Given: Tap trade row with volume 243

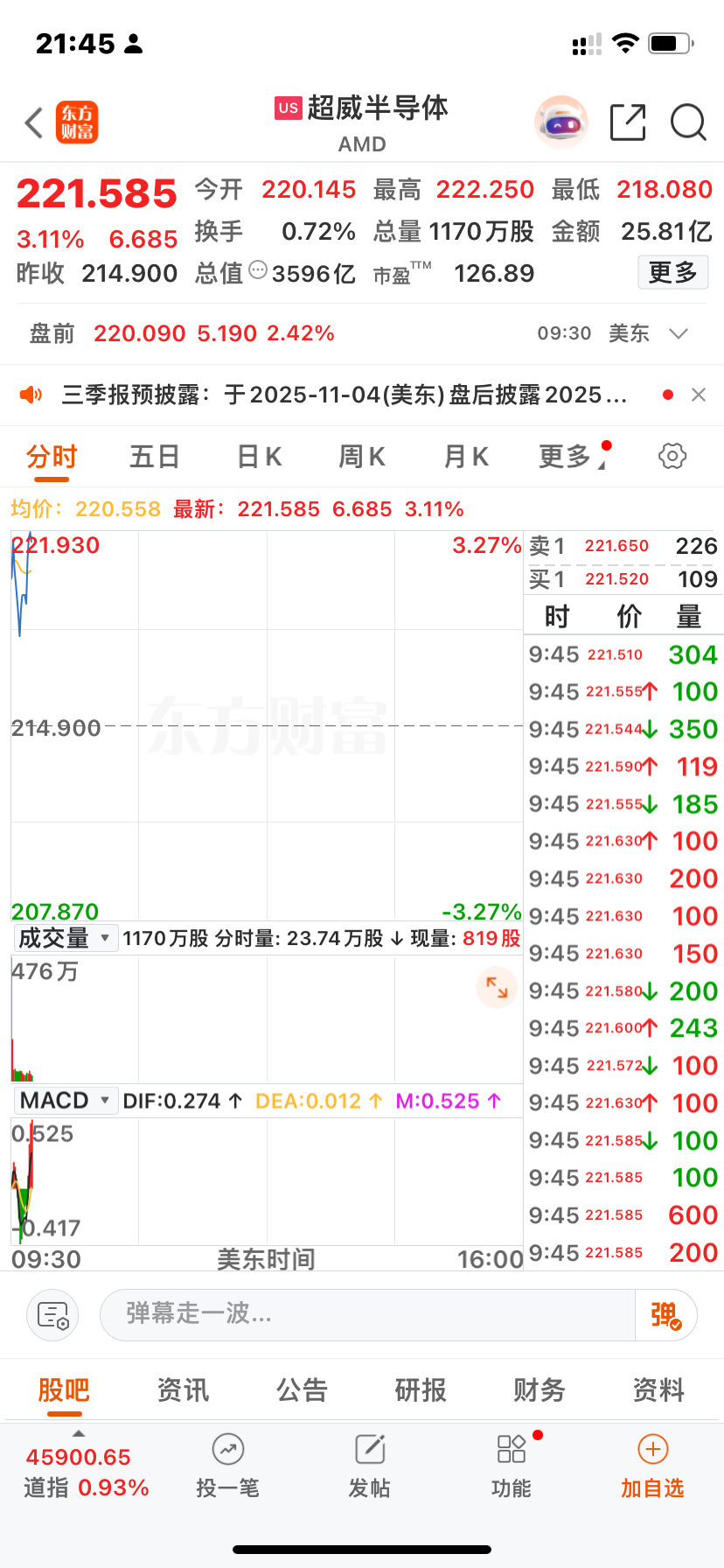Looking at the screenshot, I should click(x=623, y=1028).
